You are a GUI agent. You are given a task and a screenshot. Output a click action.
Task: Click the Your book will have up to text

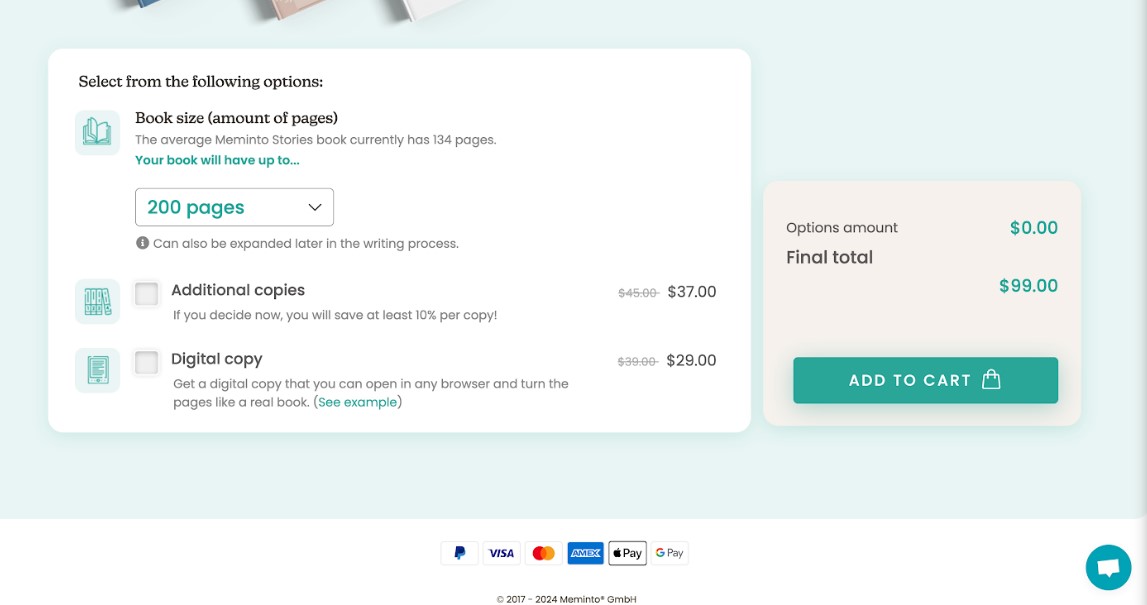[x=217, y=160]
